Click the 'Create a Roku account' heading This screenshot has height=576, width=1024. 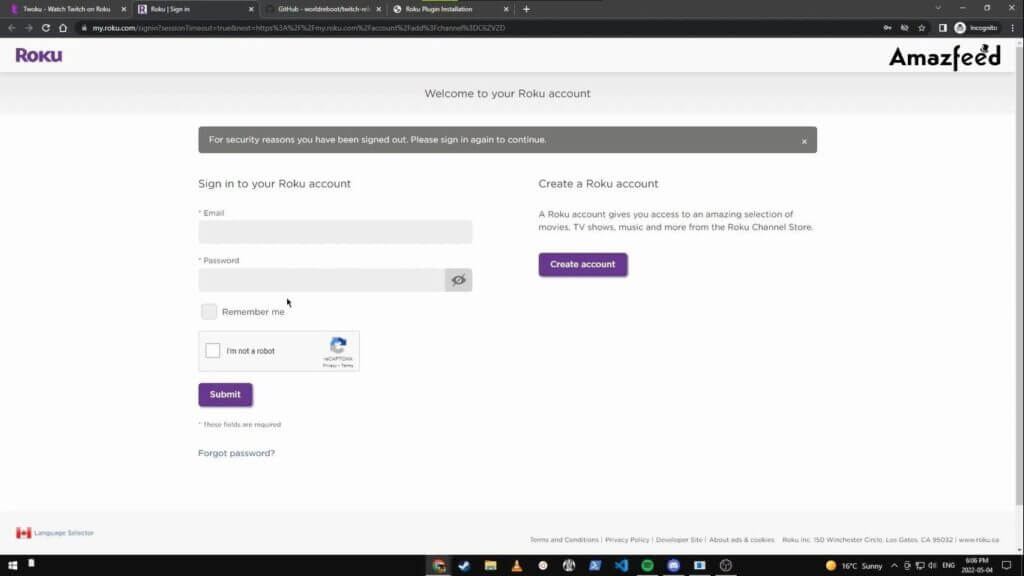[598, 184]
